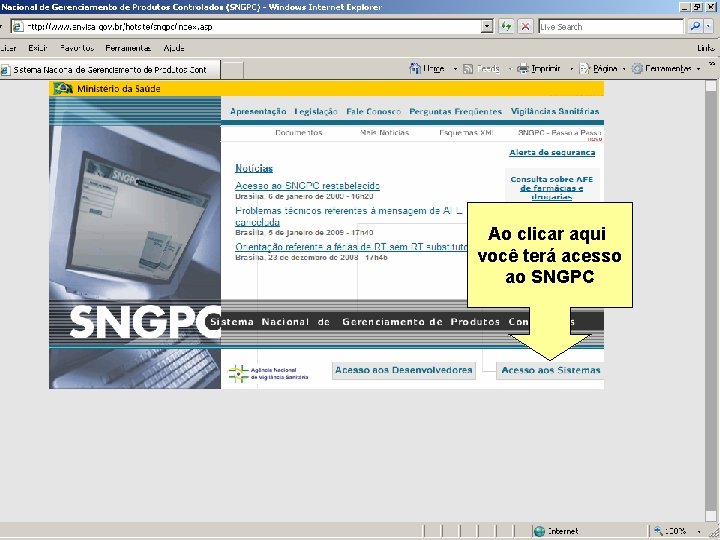Click the Ferramentas gear icon in toolbar
Viewport: 720px width, 540px height.
pos(637,69)
